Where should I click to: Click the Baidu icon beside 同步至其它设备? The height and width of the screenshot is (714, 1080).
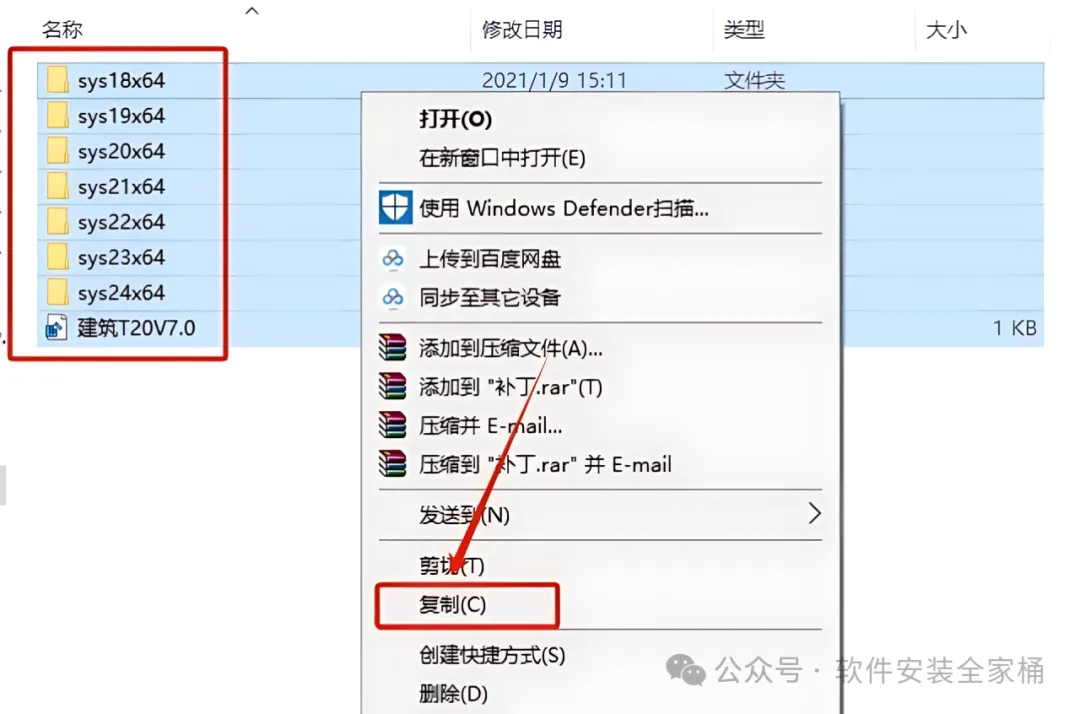(393, 297)
